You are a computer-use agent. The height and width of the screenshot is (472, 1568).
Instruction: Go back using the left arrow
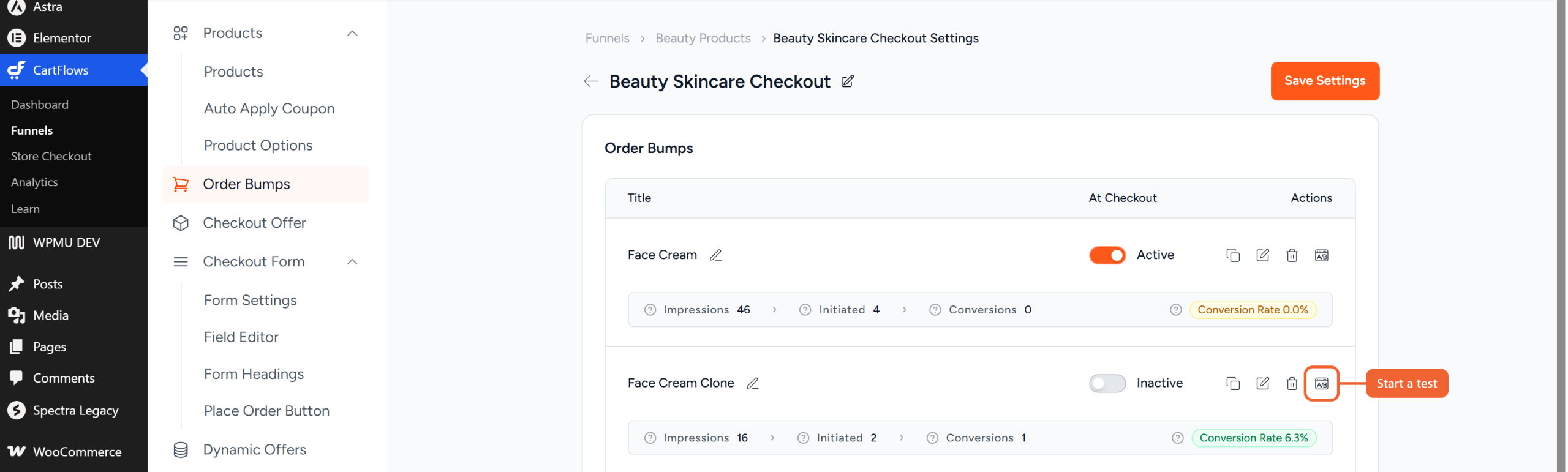tap(590, 81)
